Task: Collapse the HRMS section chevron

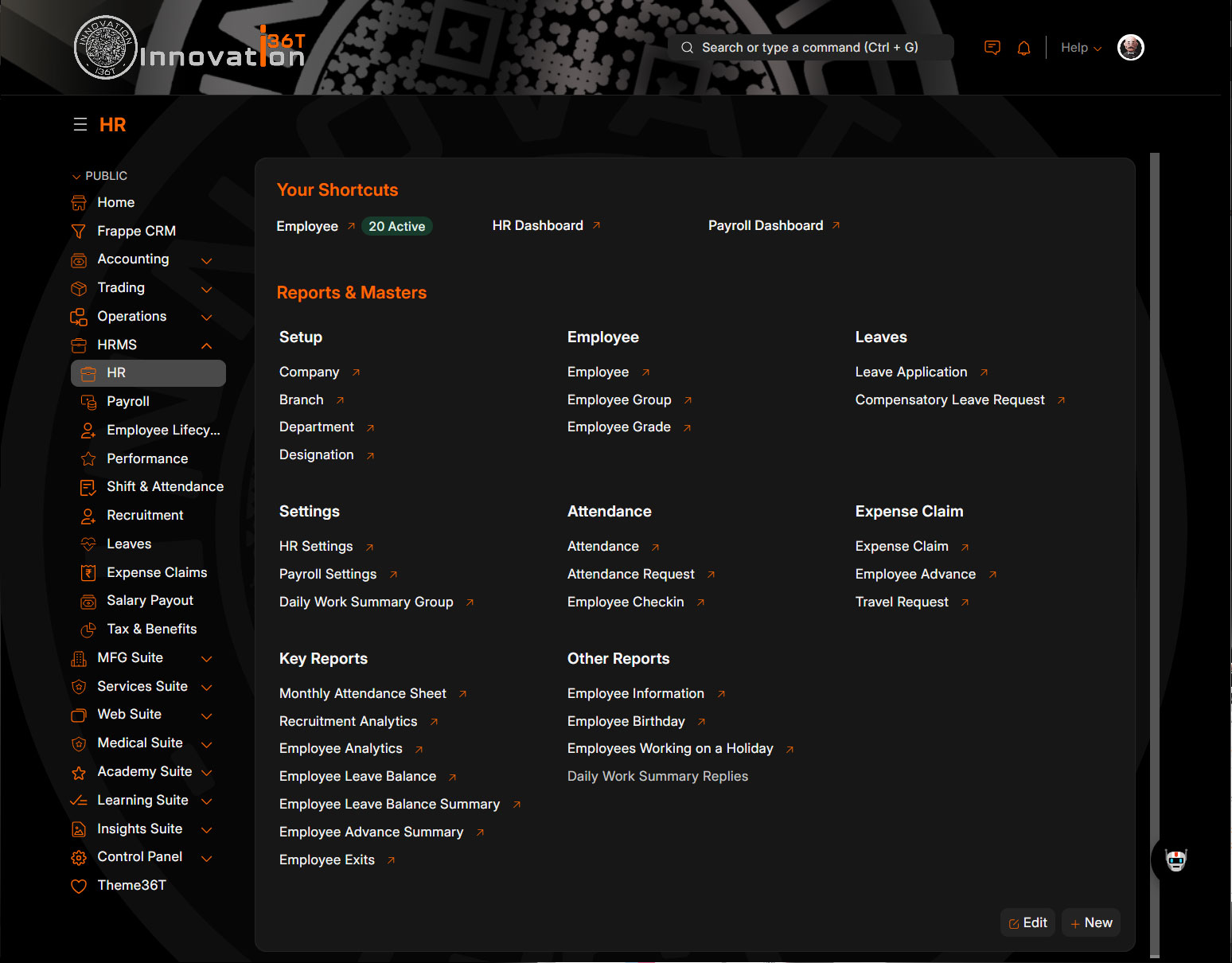Action: tap(207, 345)
